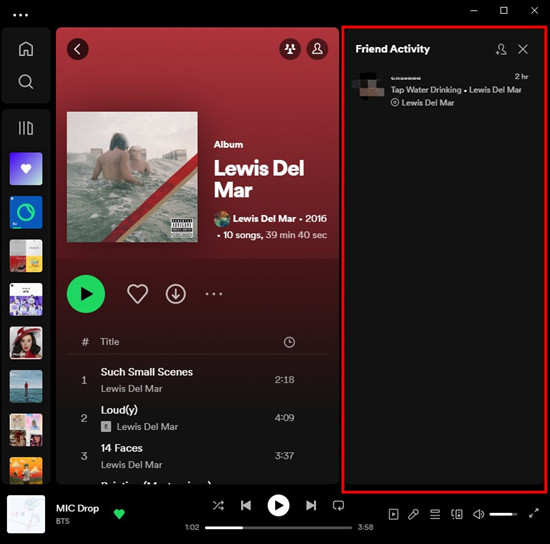
Task: Open BTS artist link in now playing
Action: click(x=62, y=521)
